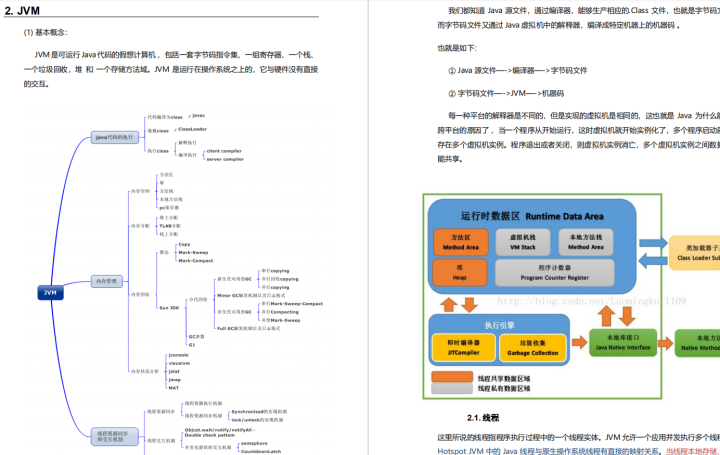Click the "pc寄存器" leaf text
720x455 pixels.
(x=169, y=208)
